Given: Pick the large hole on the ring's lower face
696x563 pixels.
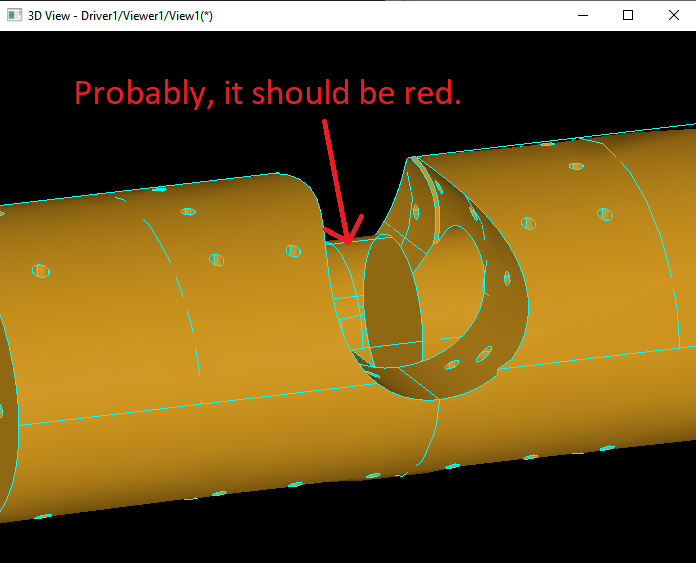Looking at the screenshot, I should (x=484, y=354).
